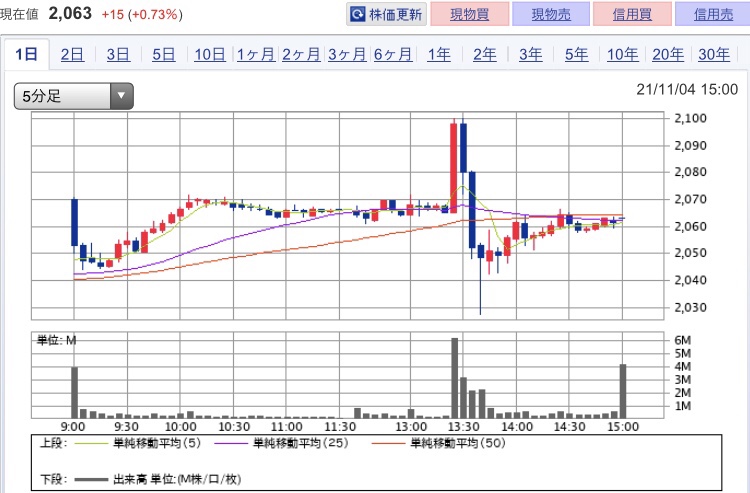The height and width of the screenshot is (493, 750).
Task: Open 現物買 order link
Action: pyautogui.click(x=469, y=14)
